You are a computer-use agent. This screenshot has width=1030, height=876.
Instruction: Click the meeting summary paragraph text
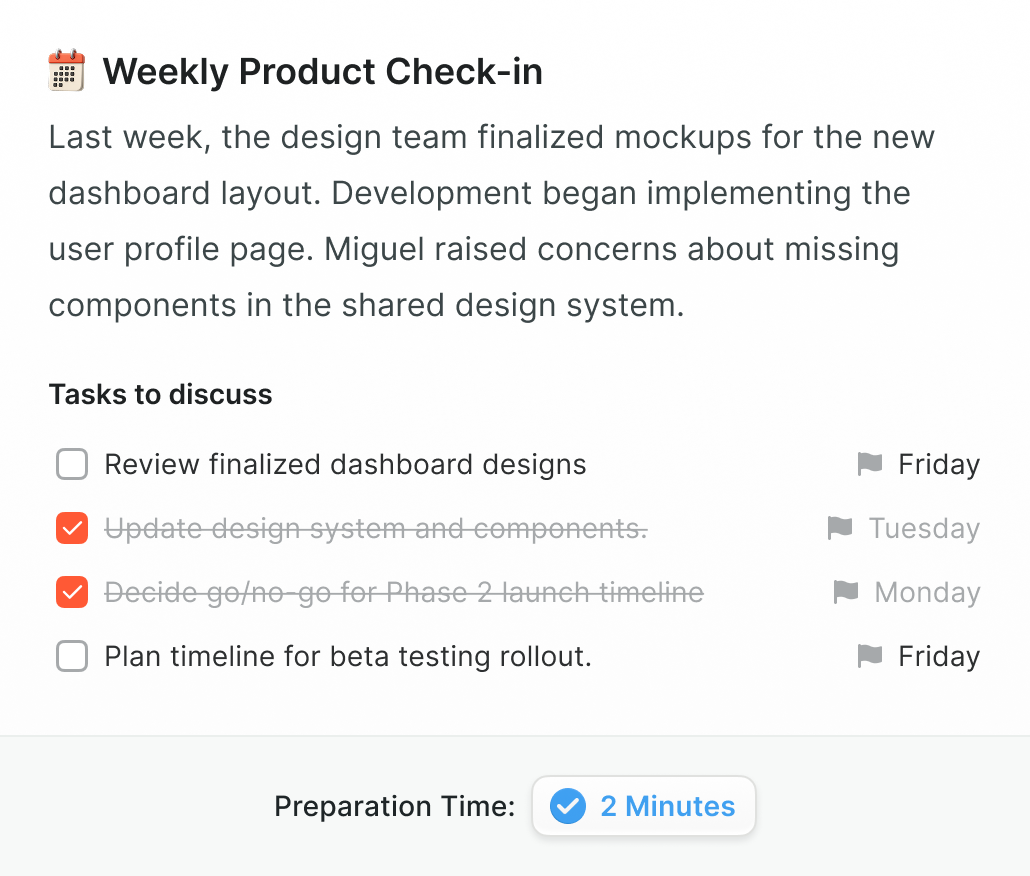tap(491, 221)
